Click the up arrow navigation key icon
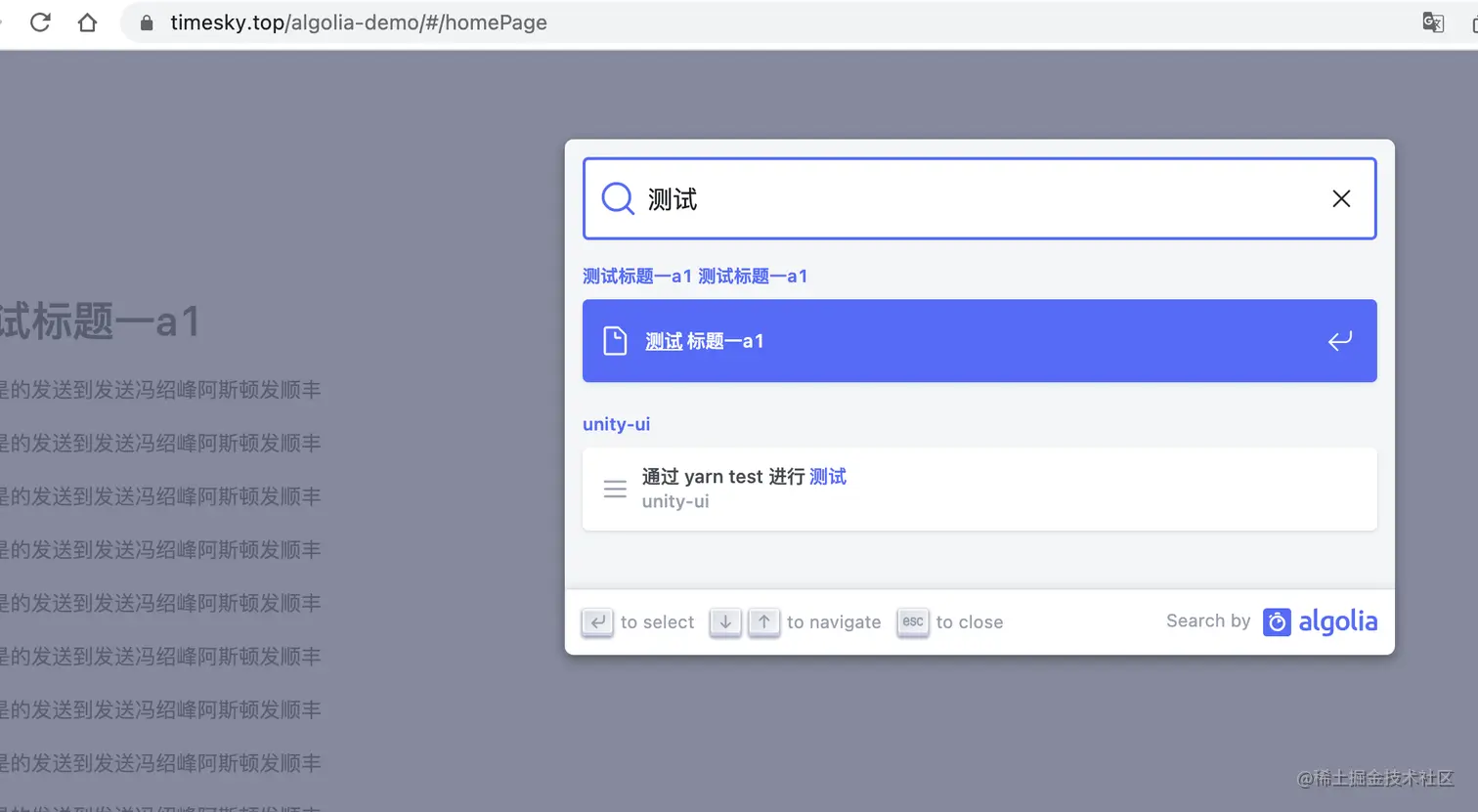The height and width of the screenshot is (812, 1478). [763, 621]
